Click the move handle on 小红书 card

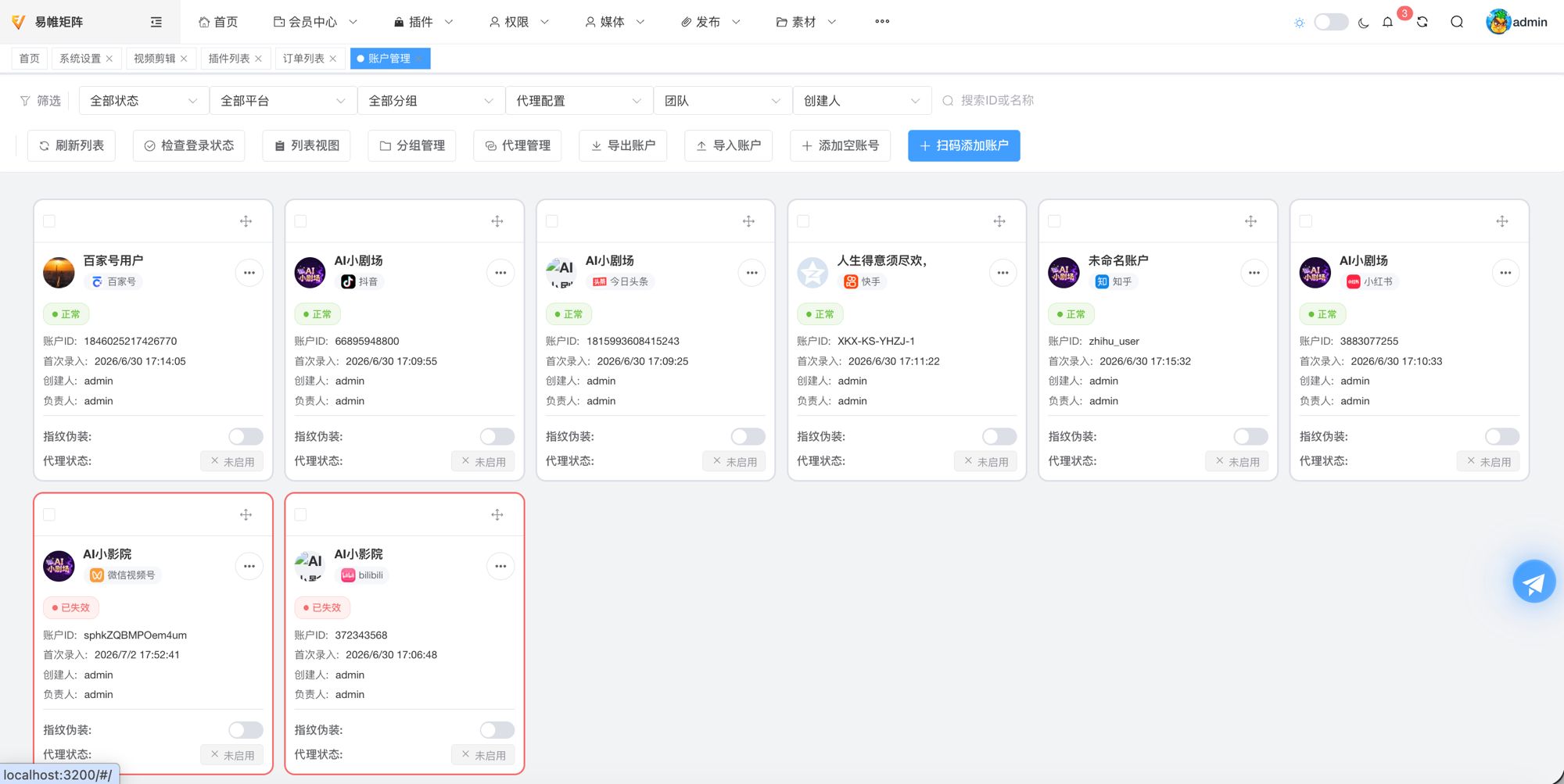1502,221
